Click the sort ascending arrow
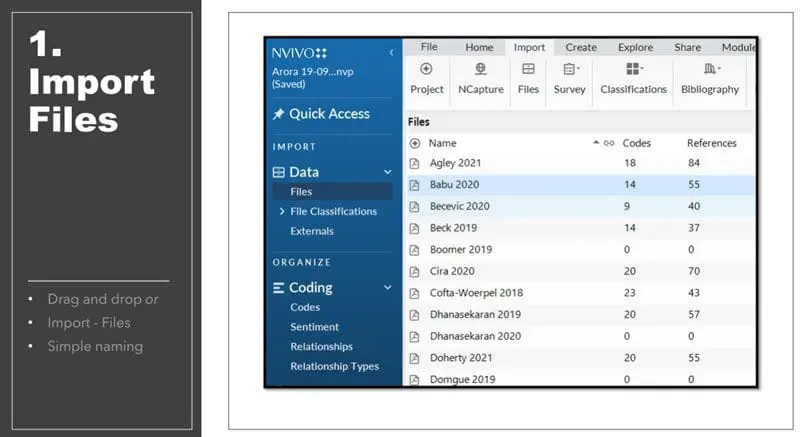Viewport: 800px width, 437px height. 595,143
